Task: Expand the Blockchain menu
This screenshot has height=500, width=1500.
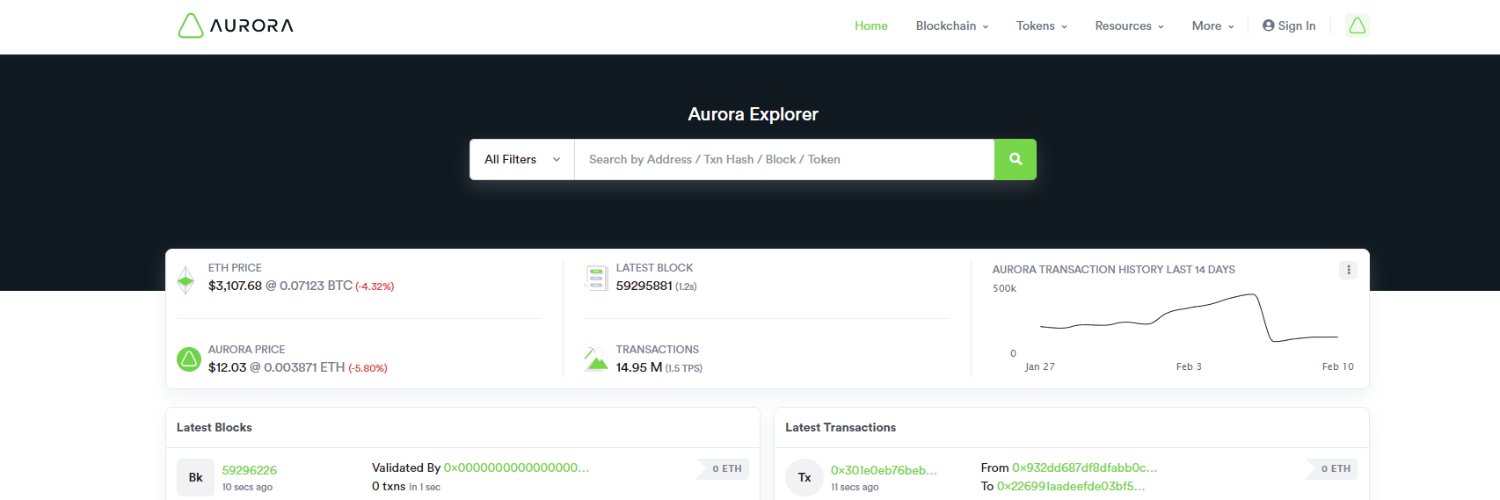Action: click(952, 26)
